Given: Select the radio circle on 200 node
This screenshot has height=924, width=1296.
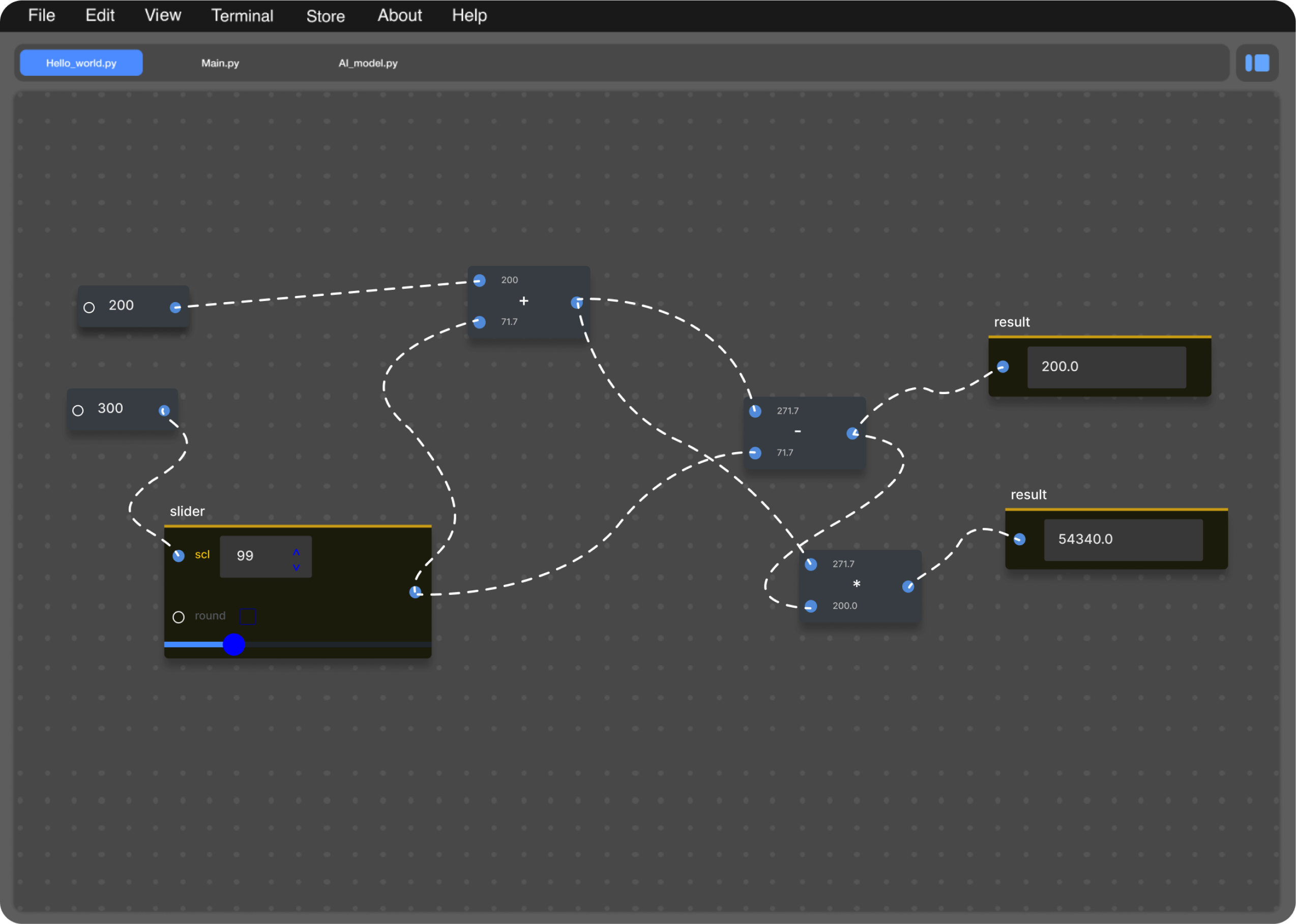Looking at the screenshot, I should tap(90, 307).
